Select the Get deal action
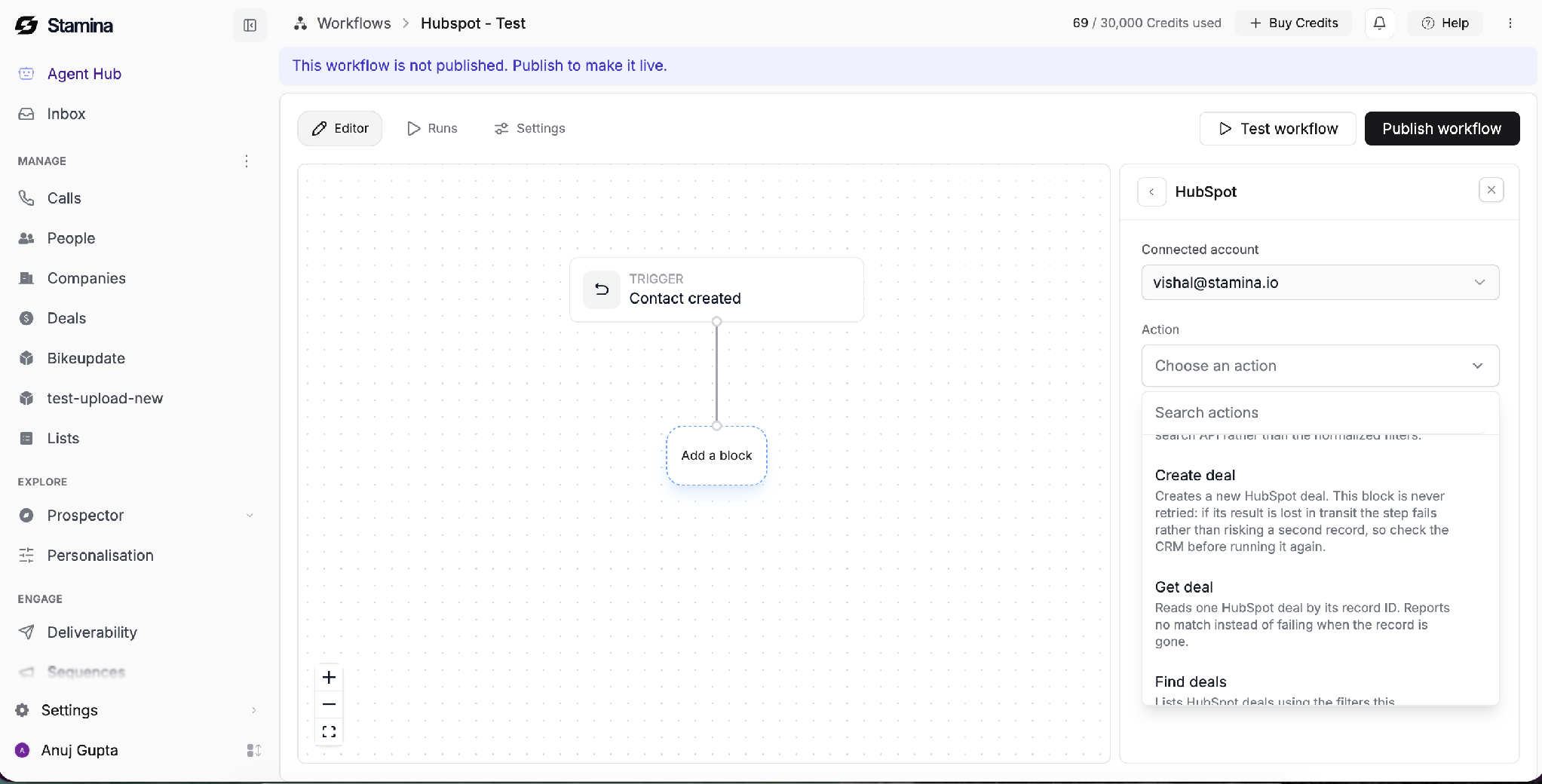The width and height of the screenshot is (1542, 784). click(x=1320, y=614)
